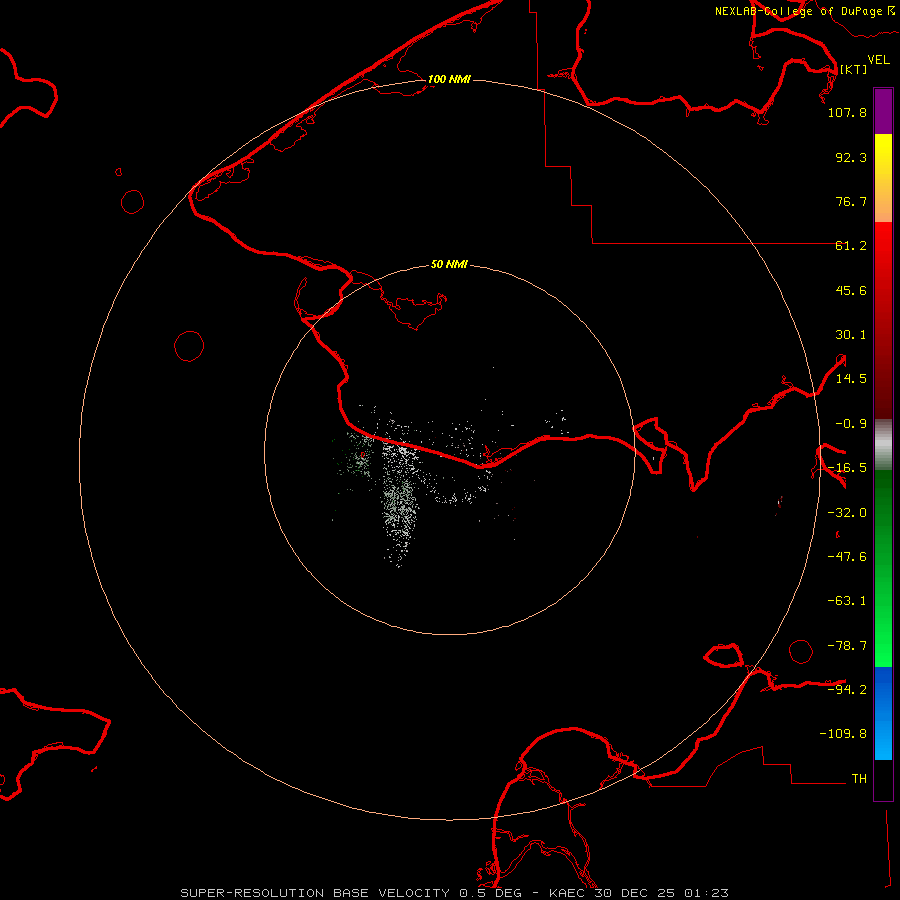
Task: Click the 107.8 value on the legend
Action: point(847,112)
